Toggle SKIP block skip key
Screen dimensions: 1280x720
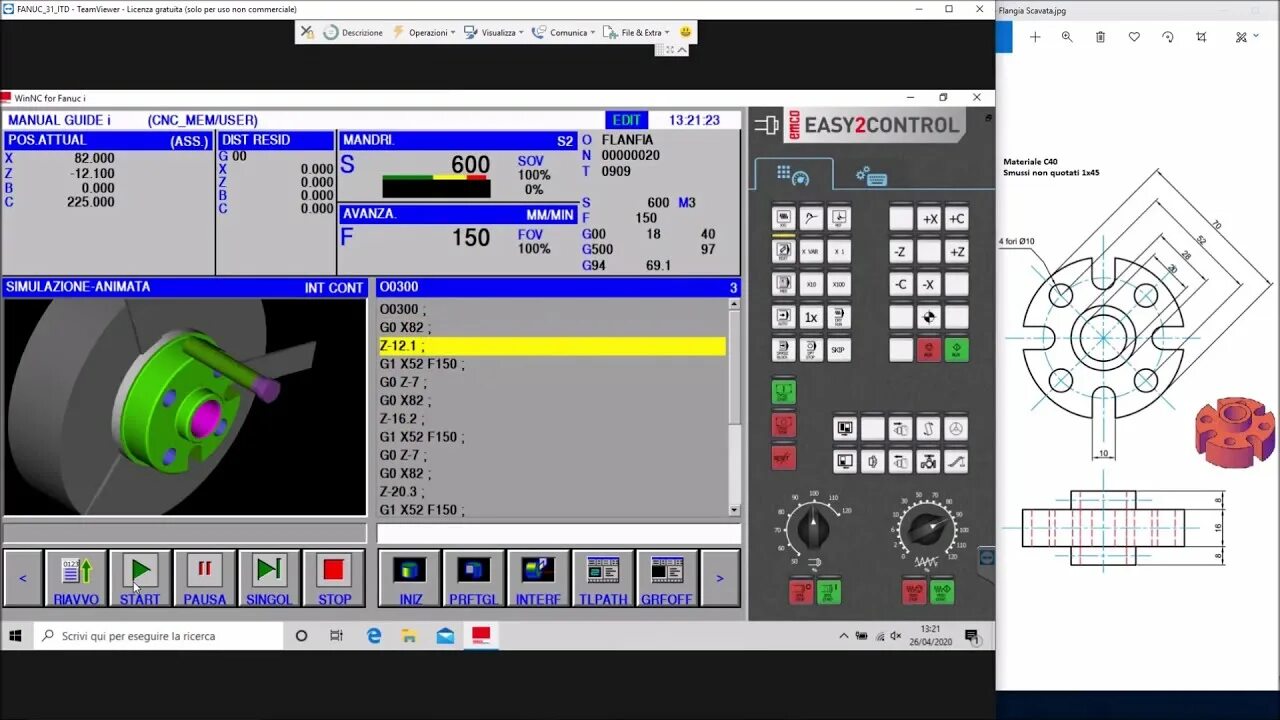(x=839, y=350)
